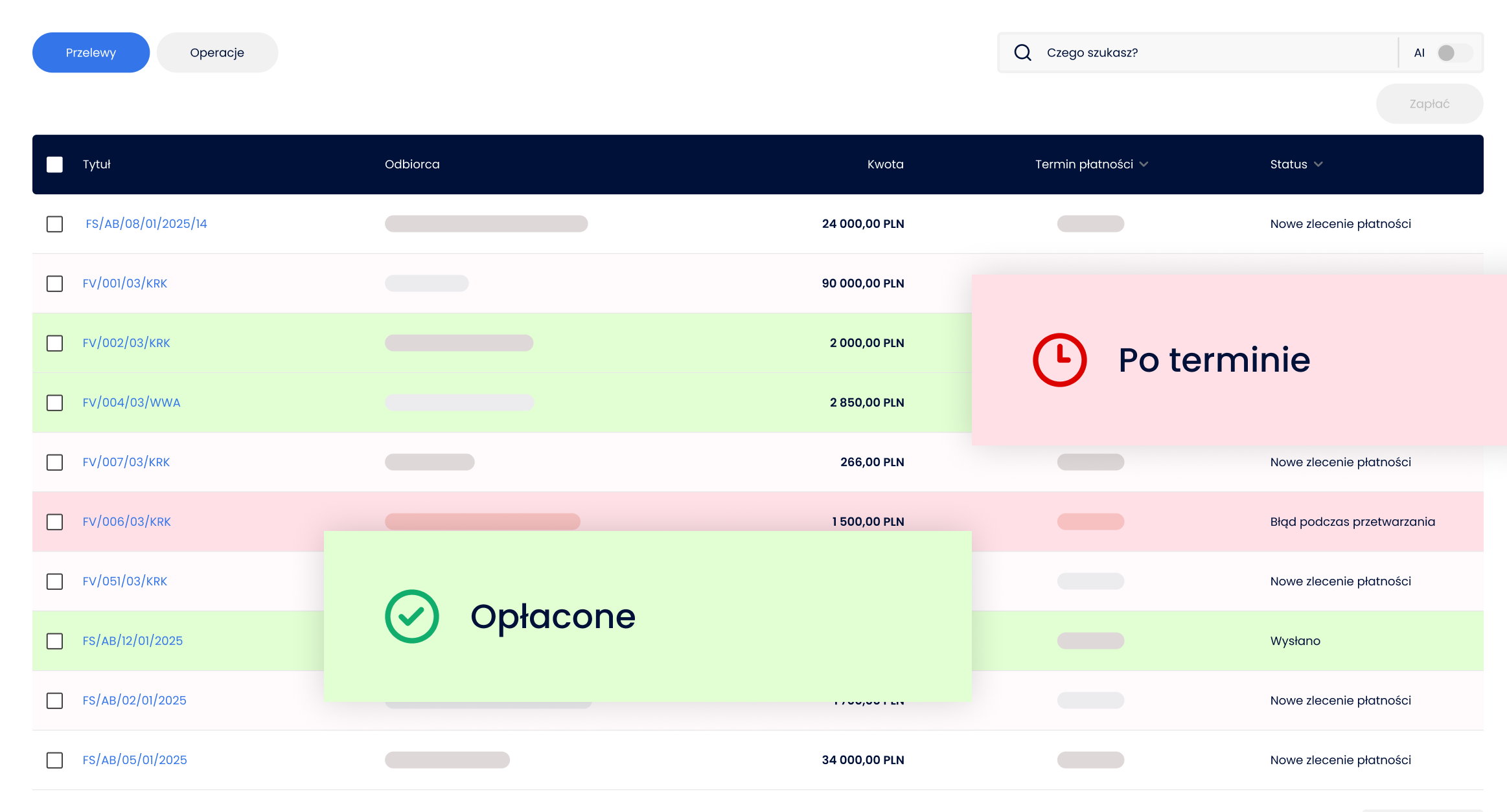
Task: Switch to the Operacje tab
Action: (x=217, y=52)
